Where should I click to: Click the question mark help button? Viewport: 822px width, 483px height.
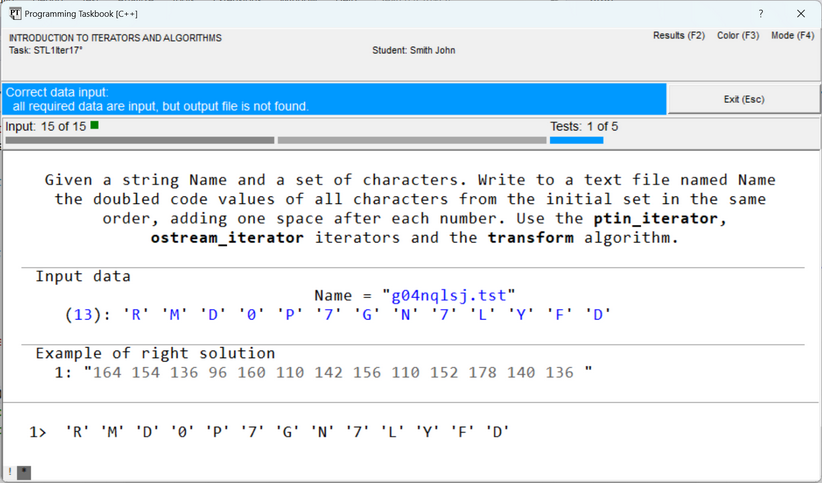760,14
